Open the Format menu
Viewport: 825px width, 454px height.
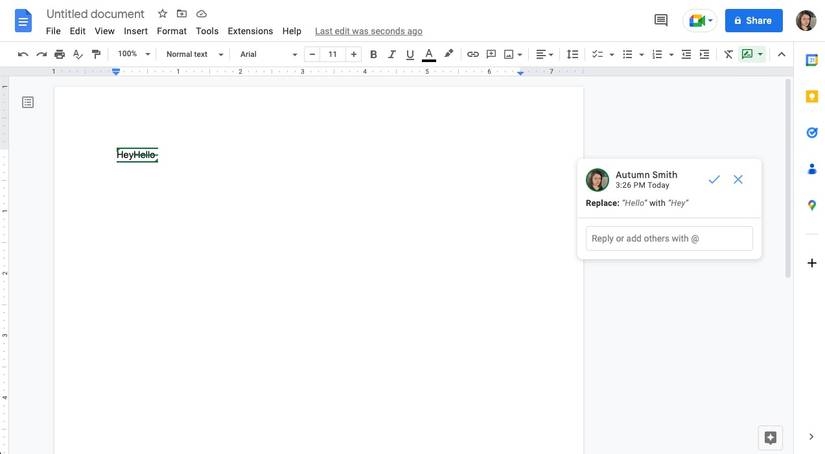click(172, 31)
